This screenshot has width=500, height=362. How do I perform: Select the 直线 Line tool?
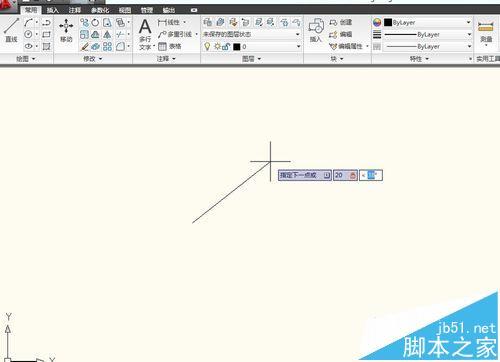(11, 30)
